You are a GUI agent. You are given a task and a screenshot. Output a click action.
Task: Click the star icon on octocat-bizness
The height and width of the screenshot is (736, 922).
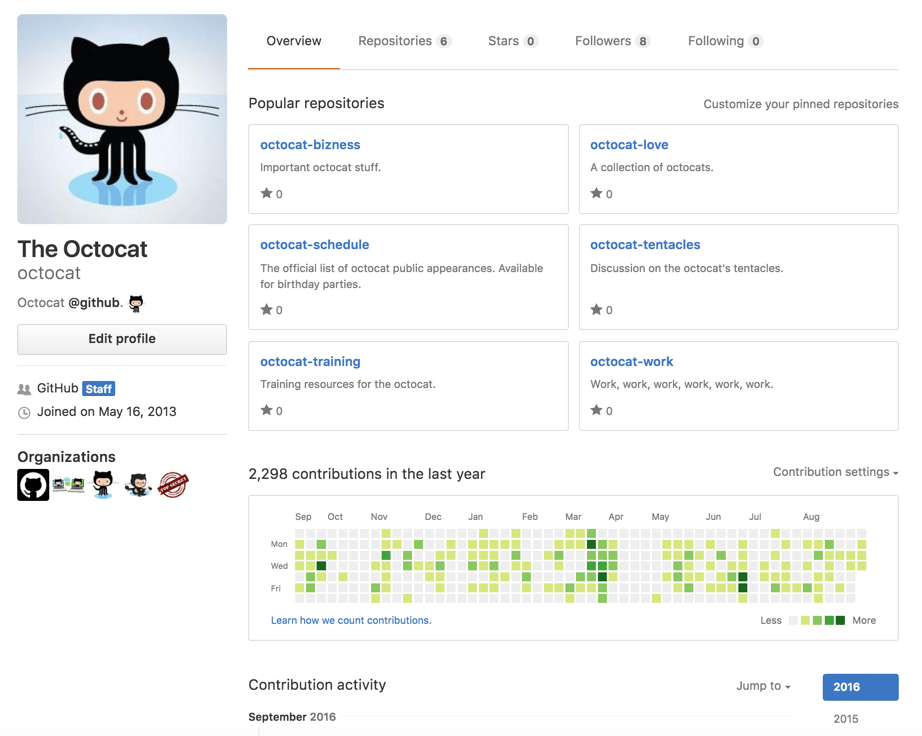(x=266, y=193)
